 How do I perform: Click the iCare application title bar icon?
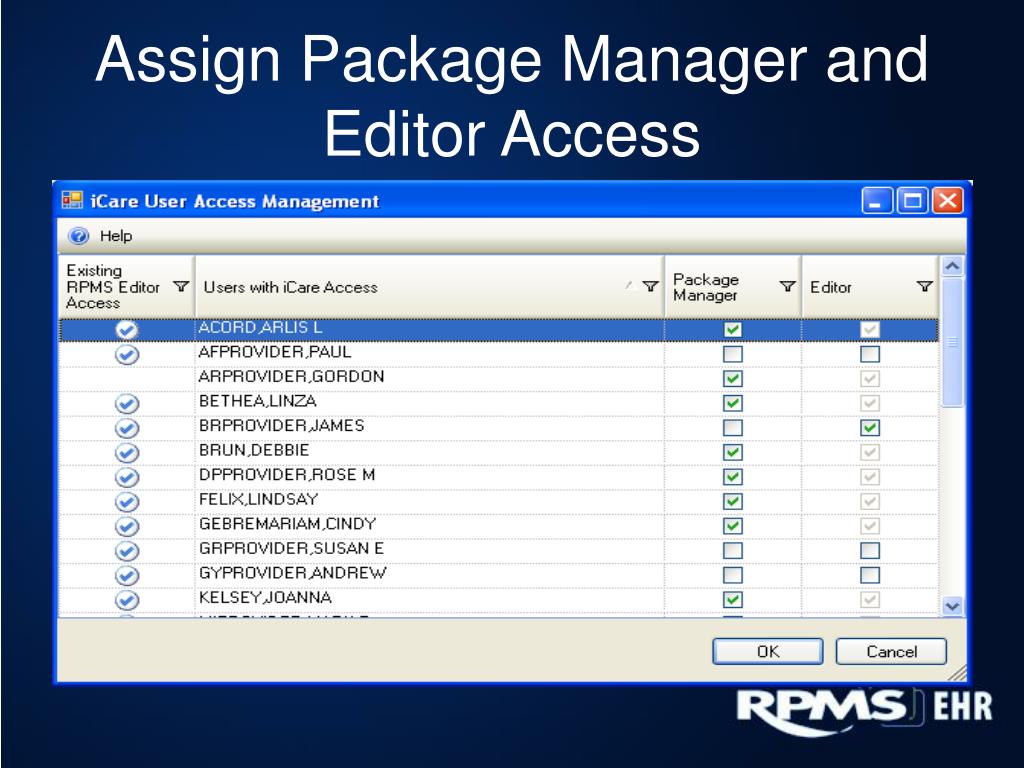click(72, 200)
